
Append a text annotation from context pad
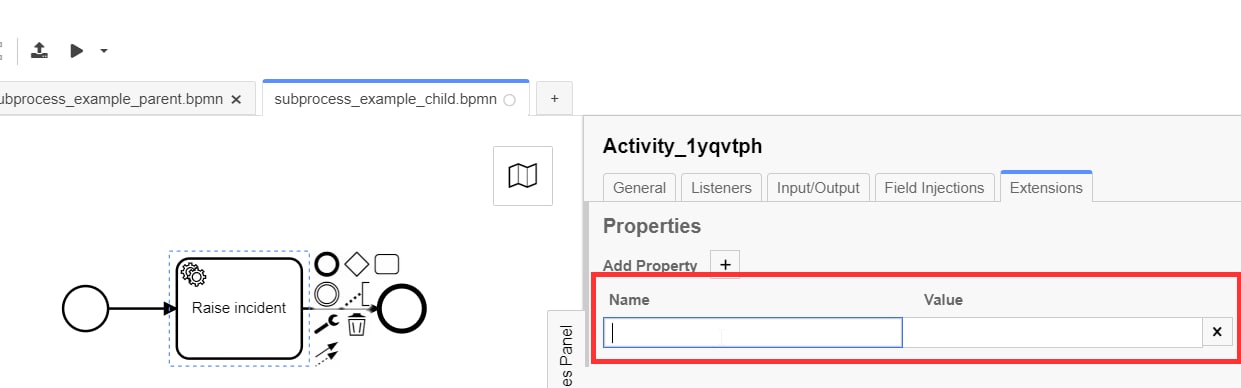tap(357, 293)
